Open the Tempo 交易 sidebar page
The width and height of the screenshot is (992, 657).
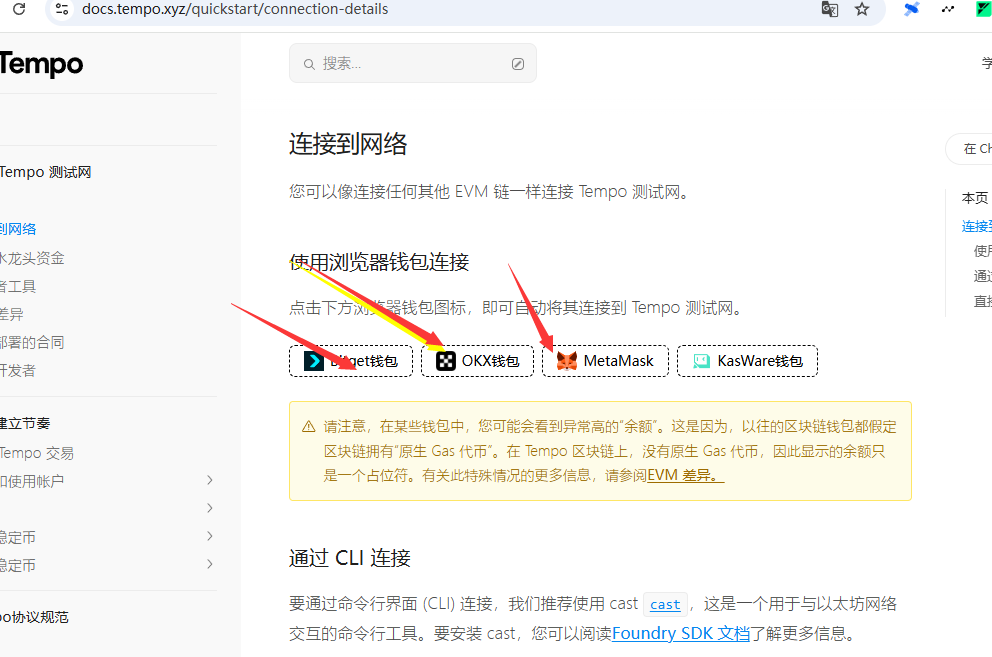tap(37, 453)
